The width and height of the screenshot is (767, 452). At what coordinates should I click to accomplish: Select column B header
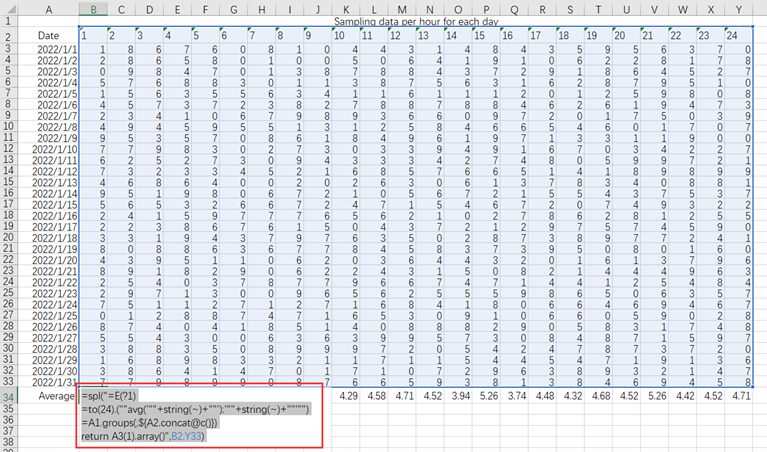tap(93, 9)
